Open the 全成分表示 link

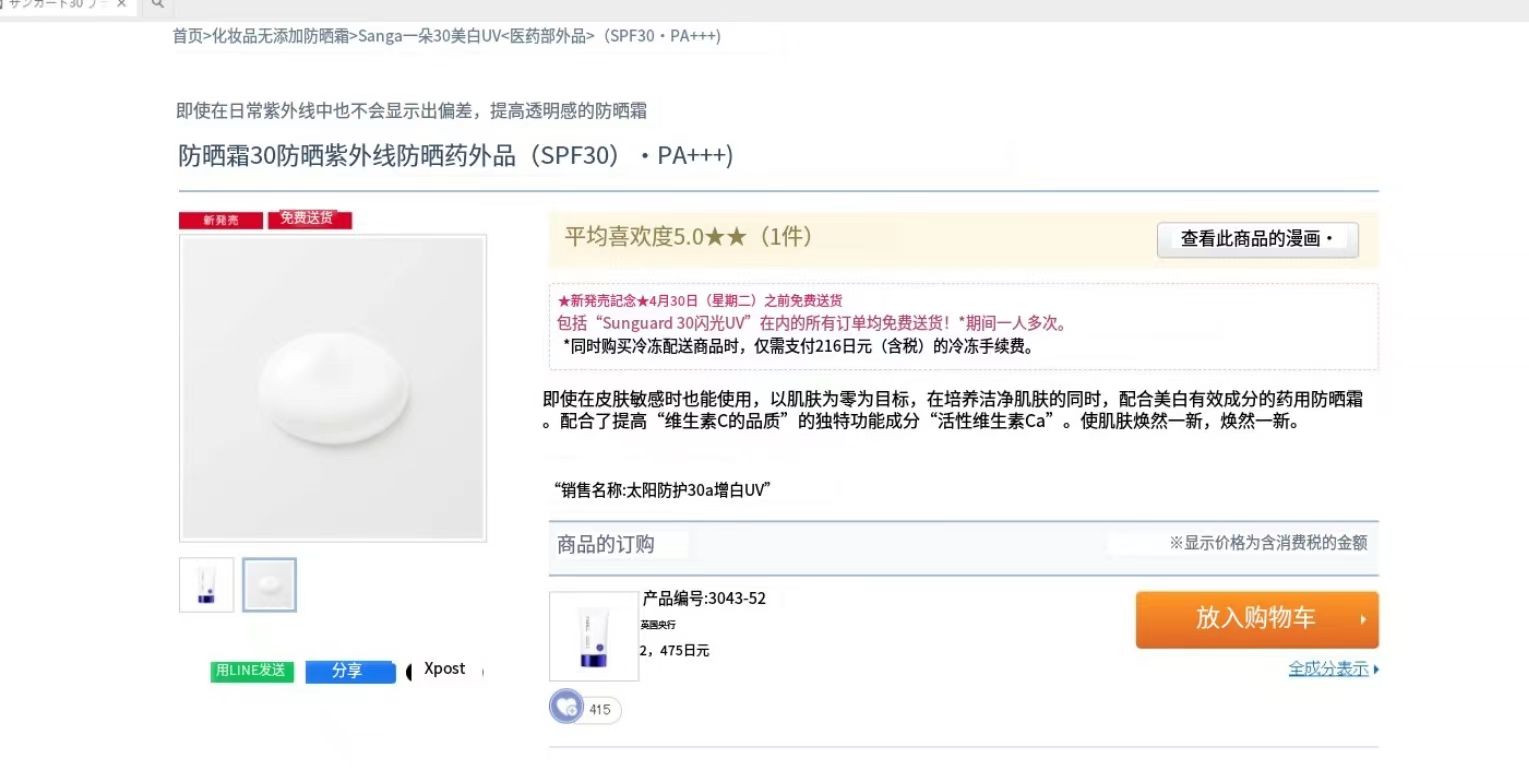[1328, 669]
